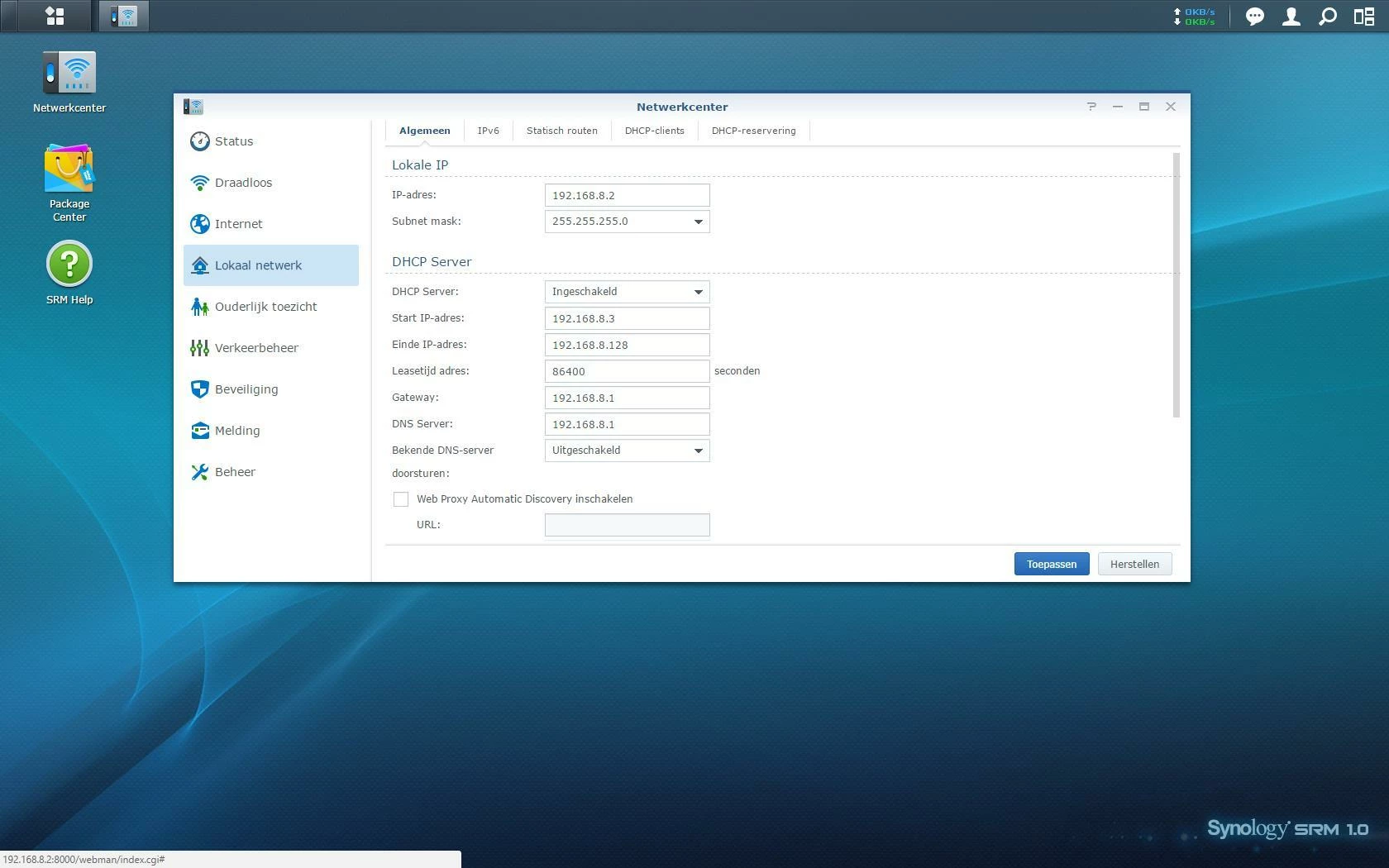Expand Bekende DNS-server doorsturen dropdown

699,451
